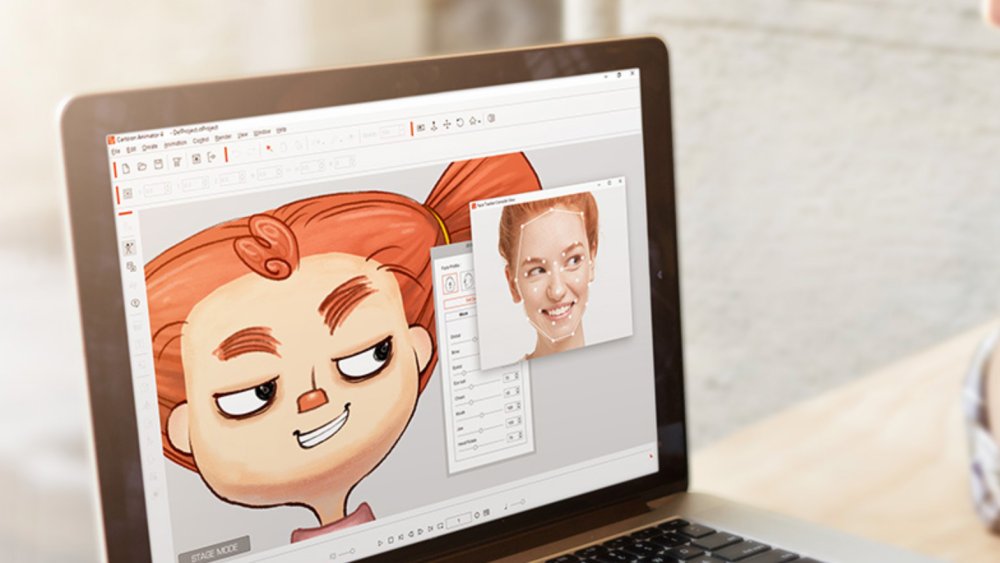The height and width of the screenshot is (563, 1000).
Task: Click the current frame number field
Action: pos(459,520)
